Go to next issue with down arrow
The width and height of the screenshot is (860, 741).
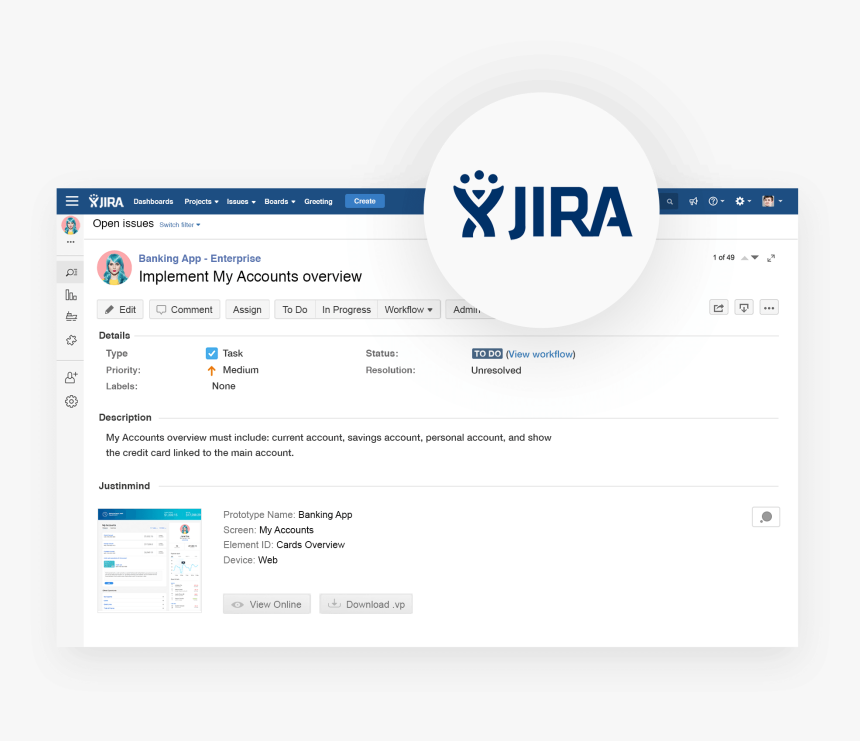tap(755, 258)
